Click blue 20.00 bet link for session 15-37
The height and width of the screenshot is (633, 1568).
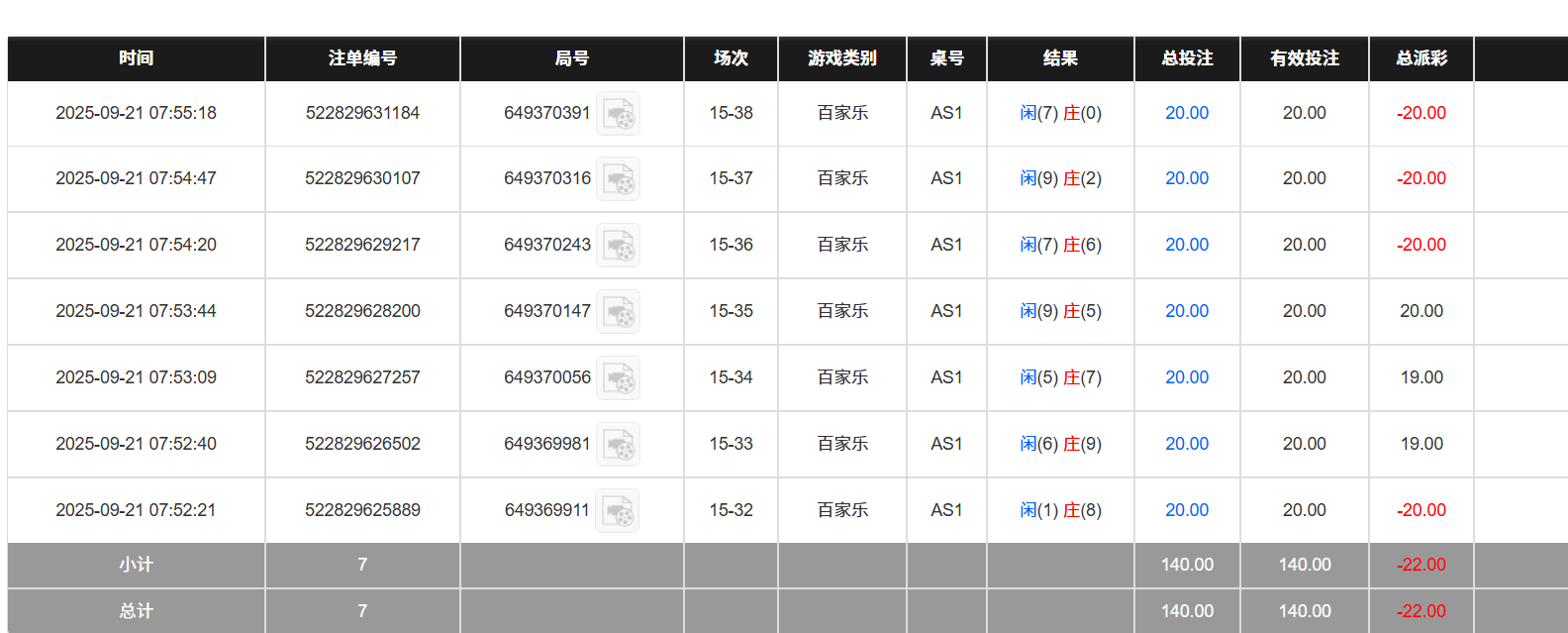(1186, 178)
